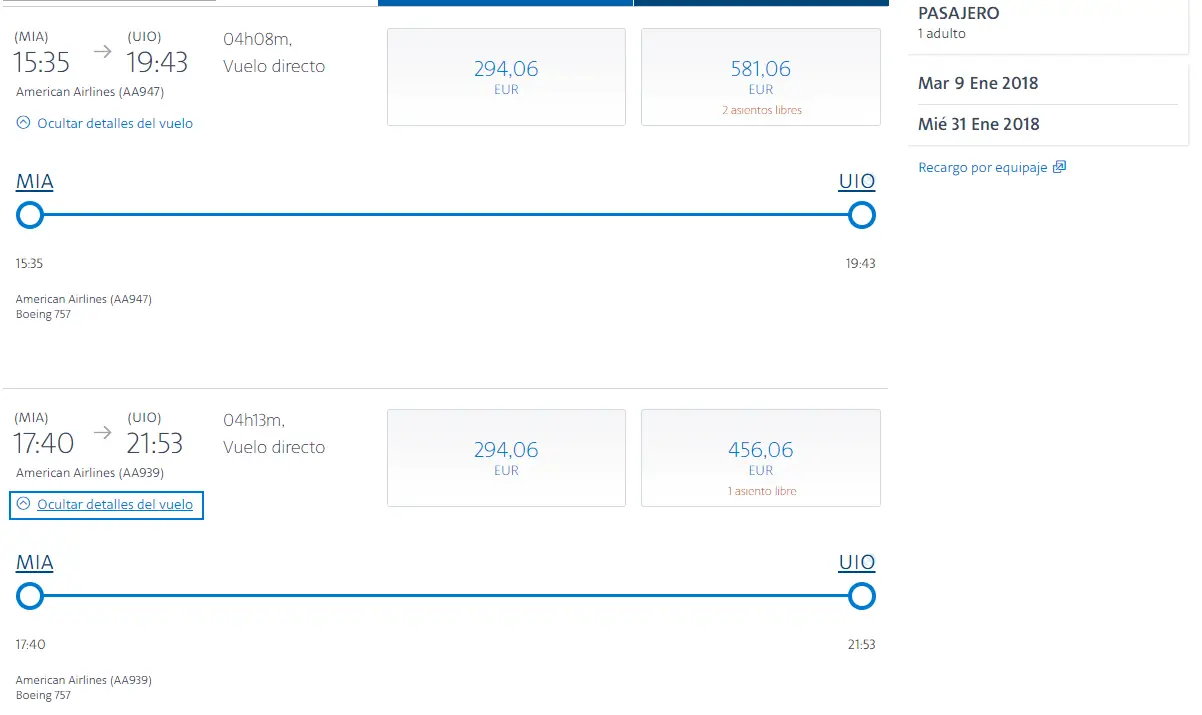Click the arrow icon between 17:40 and 21:53
This screenshot has width=1202, height=715.
pos(103,433)
